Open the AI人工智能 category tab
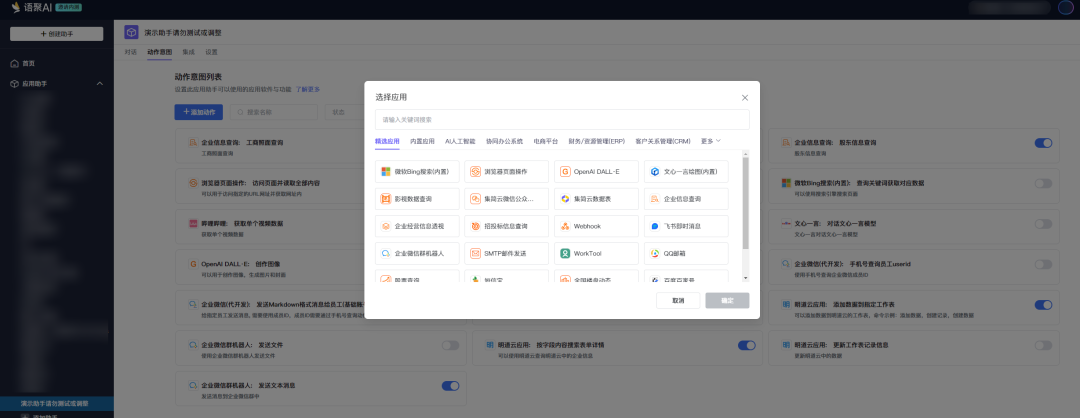Screen dimensions: 1080x418 (x=460, y=141)
